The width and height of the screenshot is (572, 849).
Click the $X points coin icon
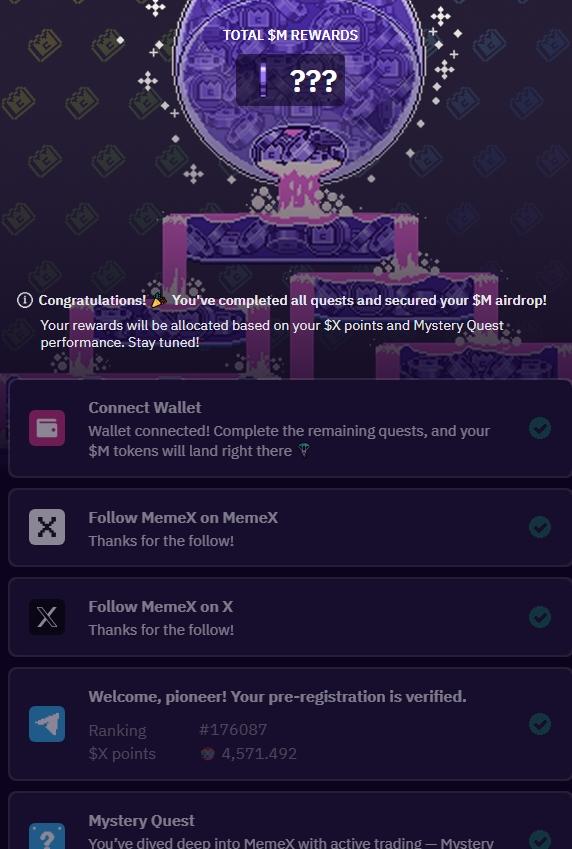click(208, 754)
